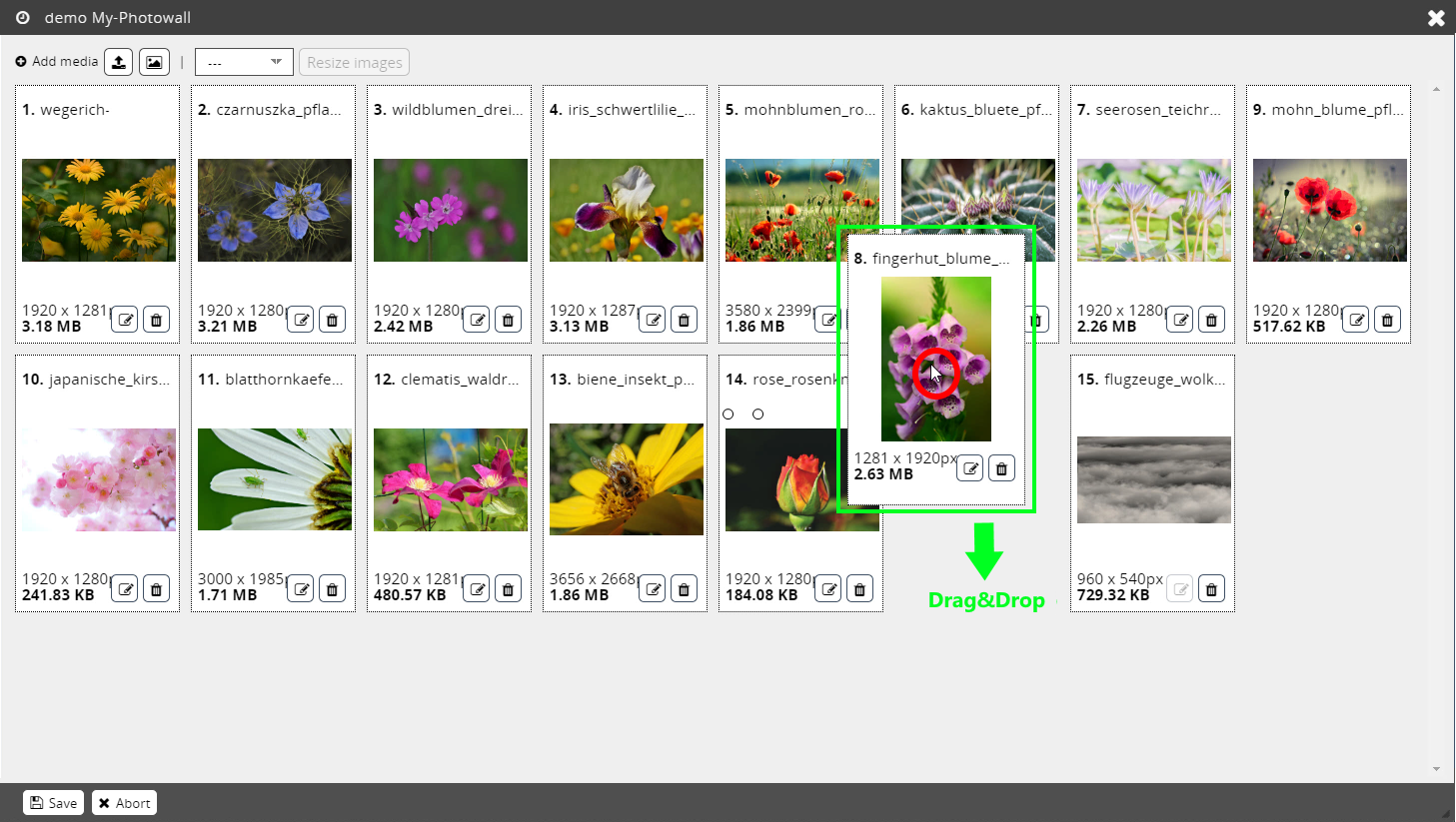Edit the mohn_blume_pfl... image
1456x822 pixels.
pos(1356,320)
